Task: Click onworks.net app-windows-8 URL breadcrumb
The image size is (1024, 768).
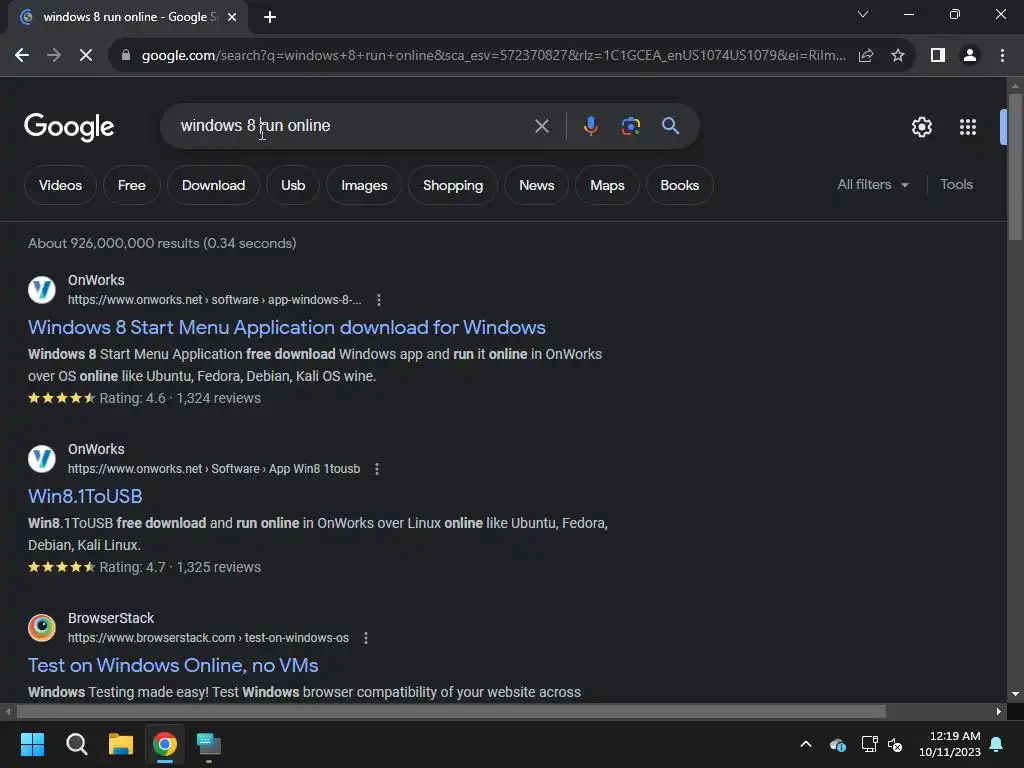Action: pyautogui.click(x=214, y=300)
